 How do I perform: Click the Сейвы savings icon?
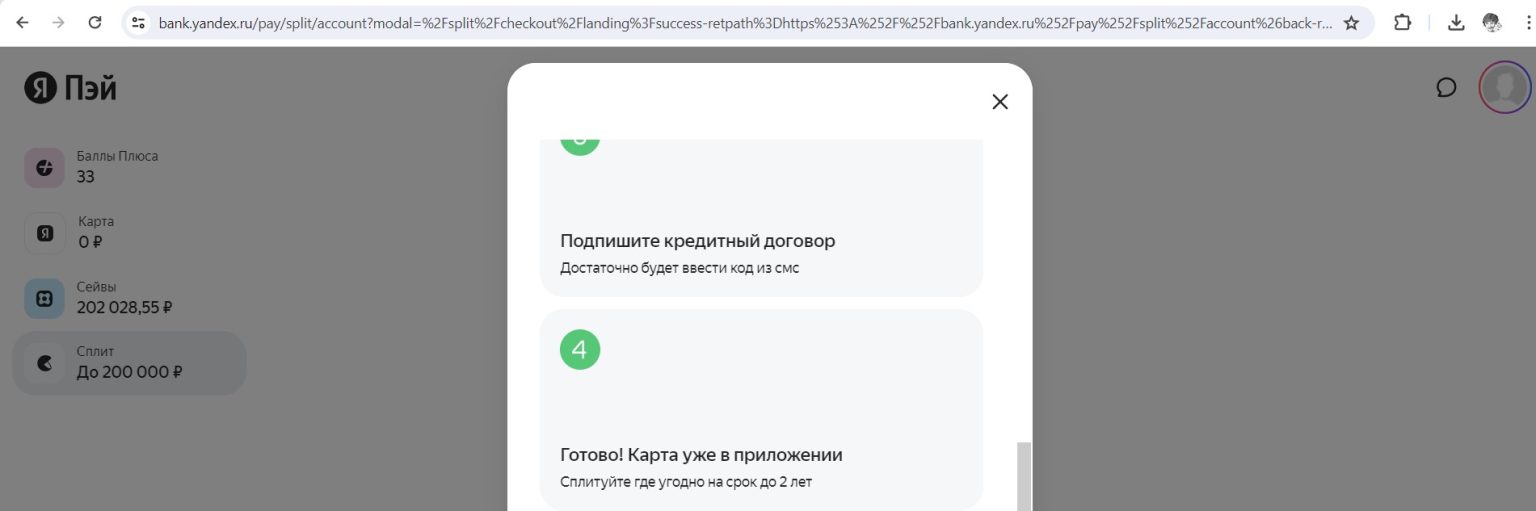point(44,298)
